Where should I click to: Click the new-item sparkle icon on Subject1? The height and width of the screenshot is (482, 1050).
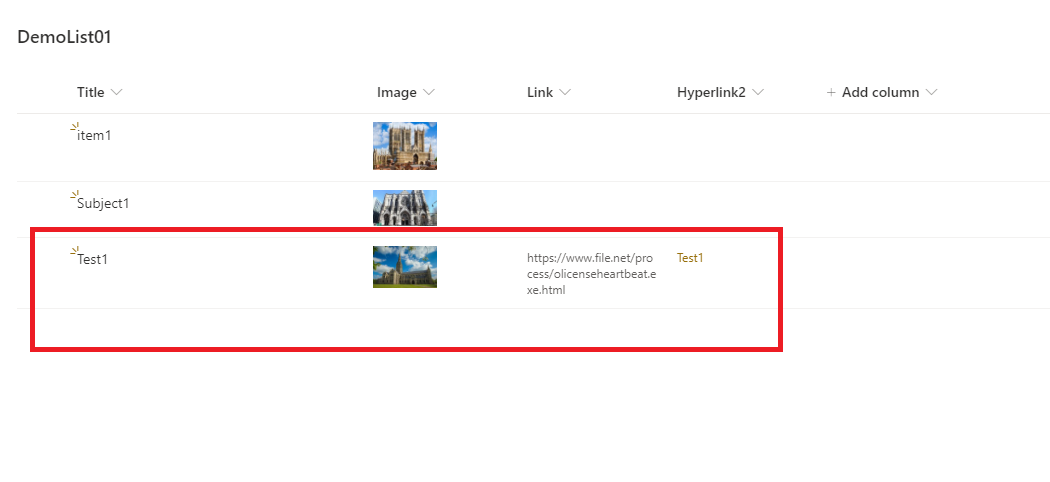click(75, 194)
